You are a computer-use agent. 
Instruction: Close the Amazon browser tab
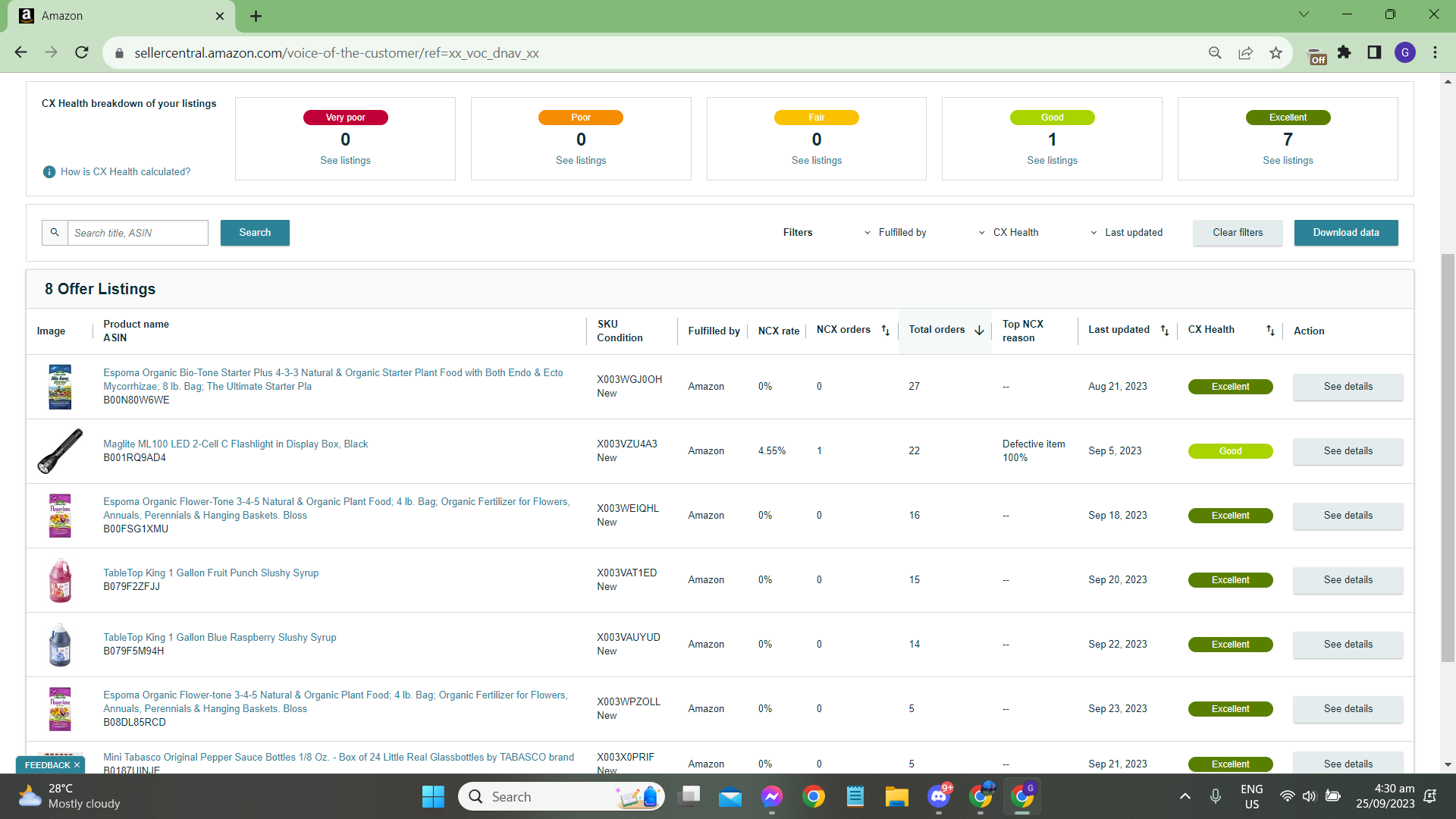pos(220,16)
